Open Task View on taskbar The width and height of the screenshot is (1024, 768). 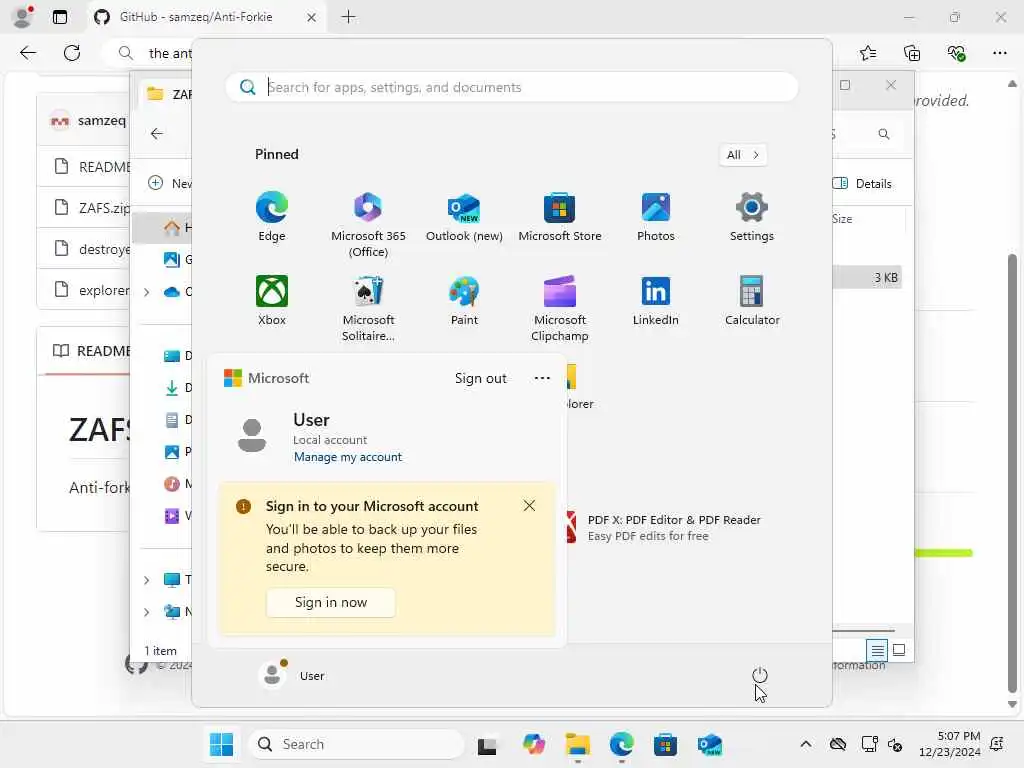coord(487,745)
